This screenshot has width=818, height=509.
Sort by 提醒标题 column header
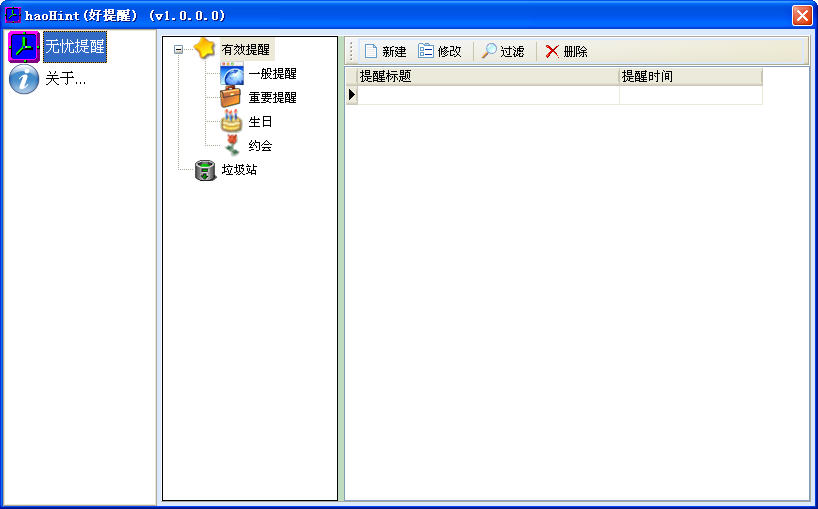(x=488, y=77)
